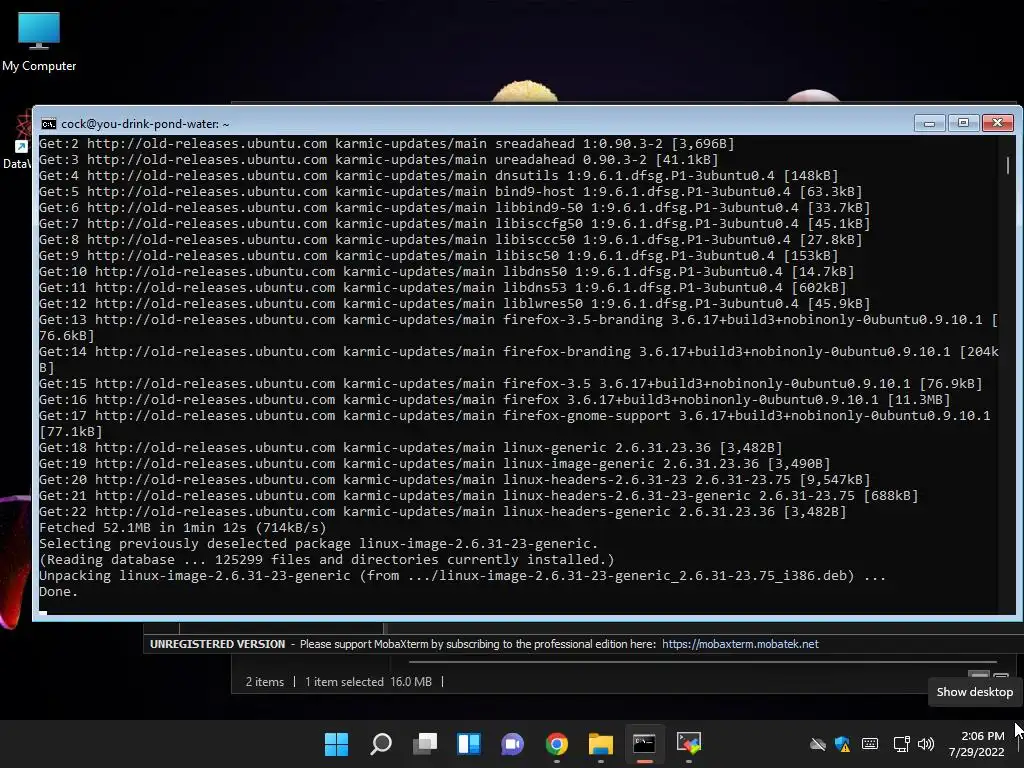
Task: Open the mobaxterm.mobatek.net link
Action: (x=740, y=644)
